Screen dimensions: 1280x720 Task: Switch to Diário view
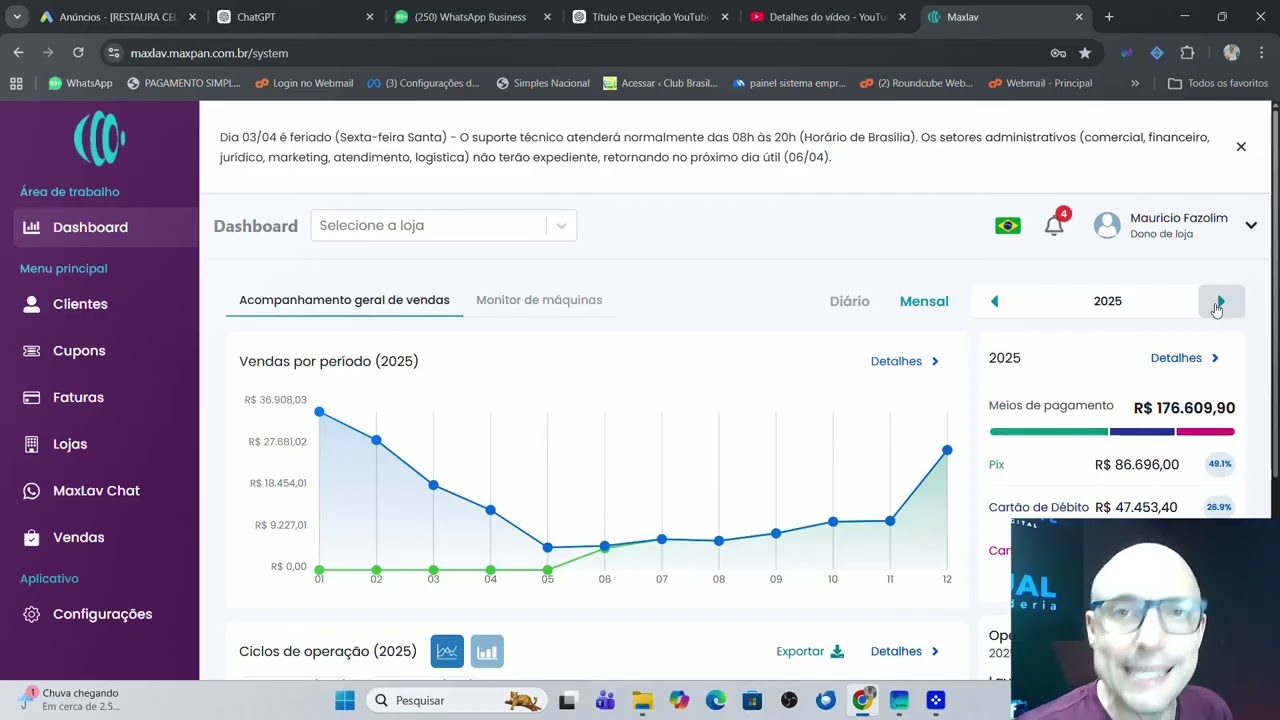(x=849, y=301)
